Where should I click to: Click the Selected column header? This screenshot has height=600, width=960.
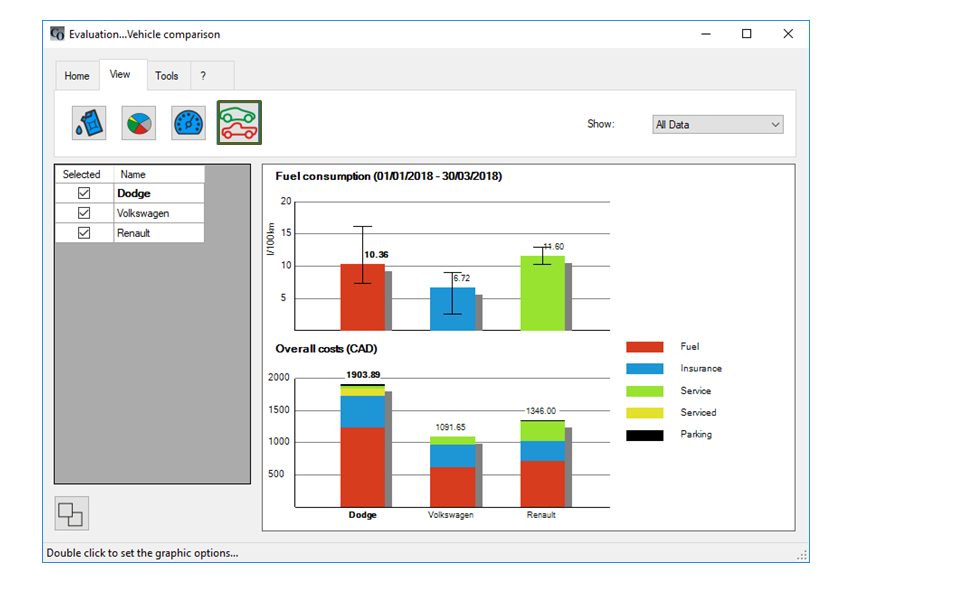click(x=83, y=174)
